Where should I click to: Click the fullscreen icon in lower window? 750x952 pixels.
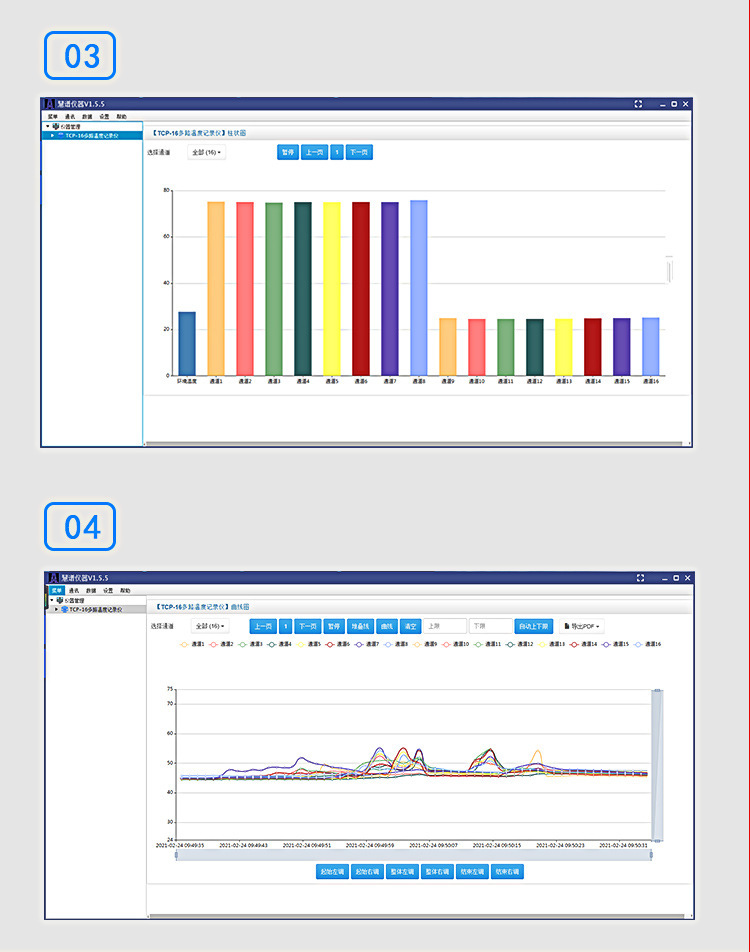coord(640,578)
